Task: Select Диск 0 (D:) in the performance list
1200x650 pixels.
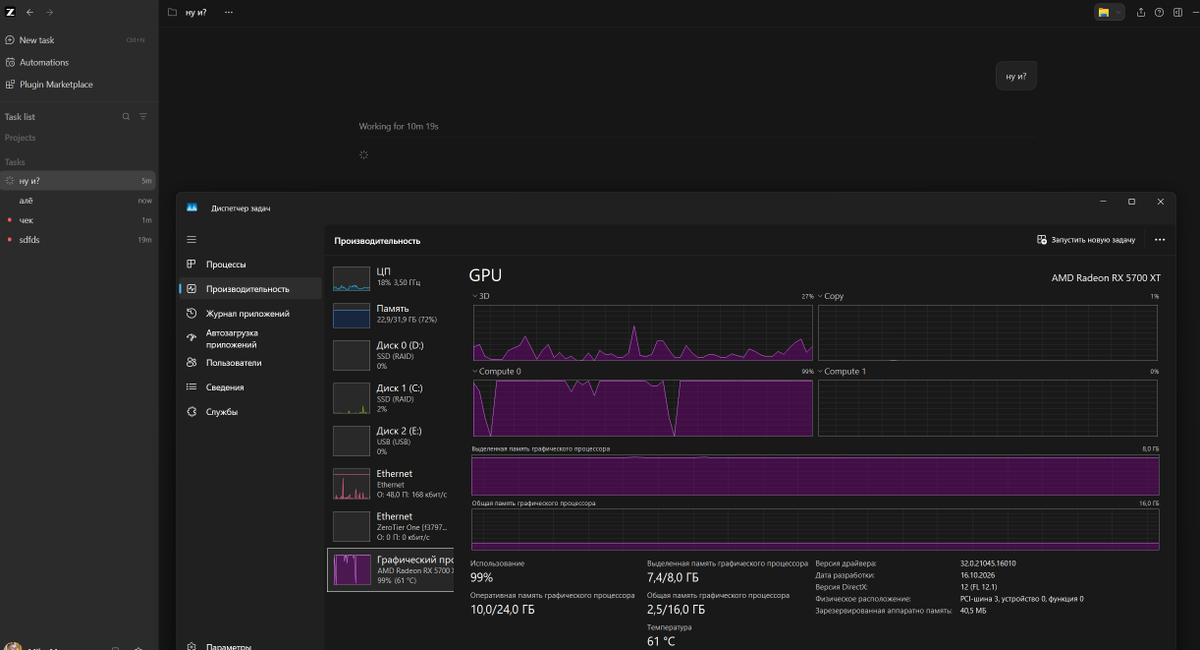Action: pos(390,356)
